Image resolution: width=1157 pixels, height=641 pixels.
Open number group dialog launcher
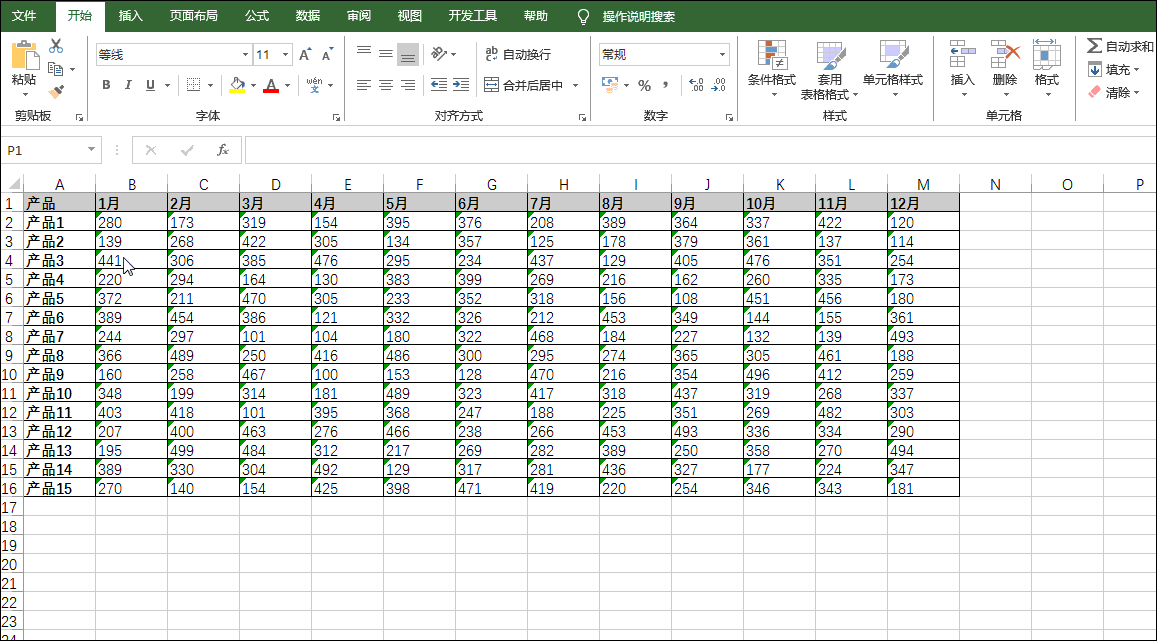[x=729, y=118]
